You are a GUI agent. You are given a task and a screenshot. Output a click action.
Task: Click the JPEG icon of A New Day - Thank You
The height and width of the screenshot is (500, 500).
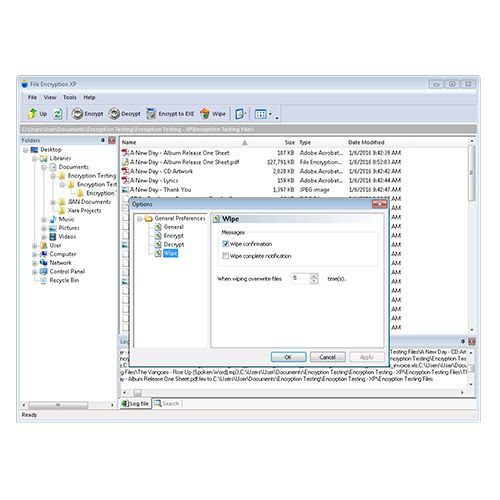125,190
